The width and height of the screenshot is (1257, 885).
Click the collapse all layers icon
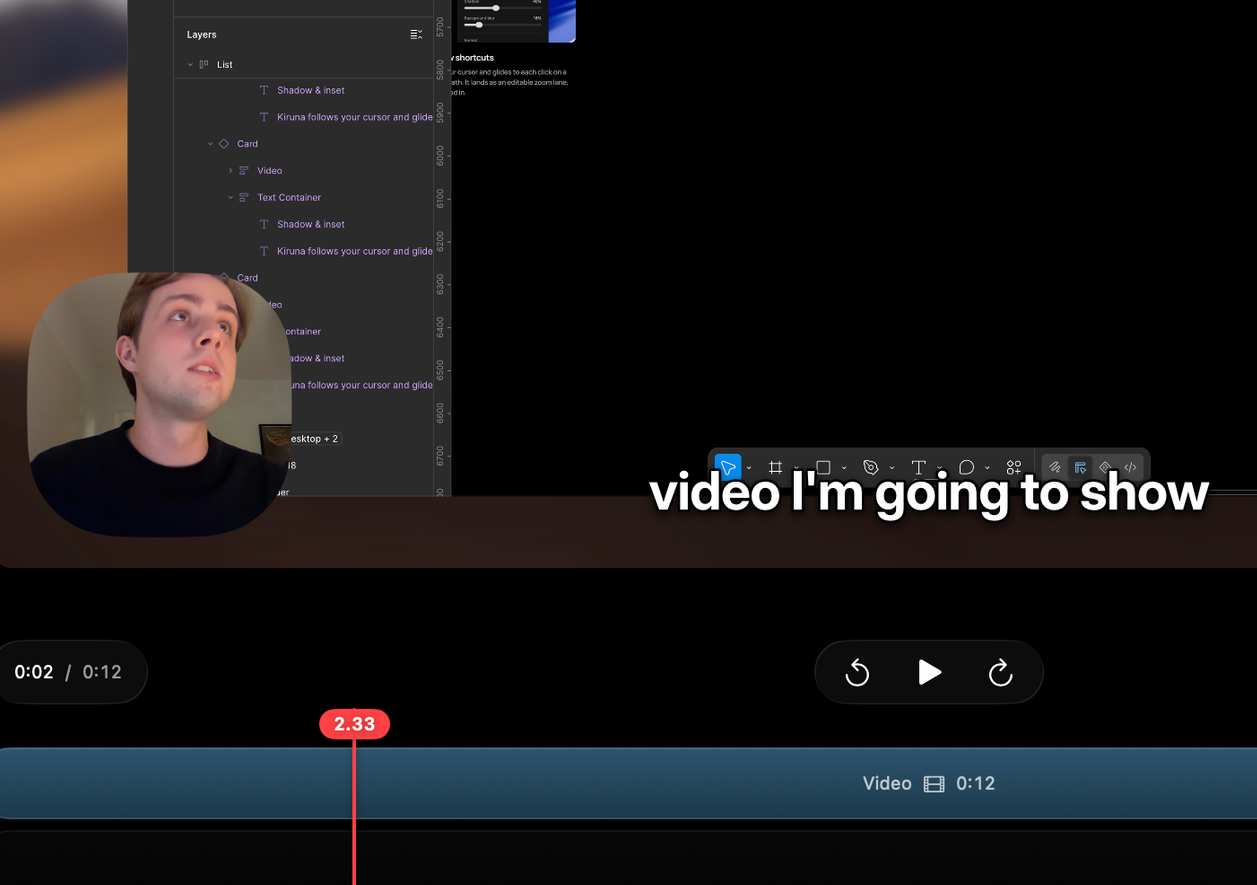click(x=416, y=34)
